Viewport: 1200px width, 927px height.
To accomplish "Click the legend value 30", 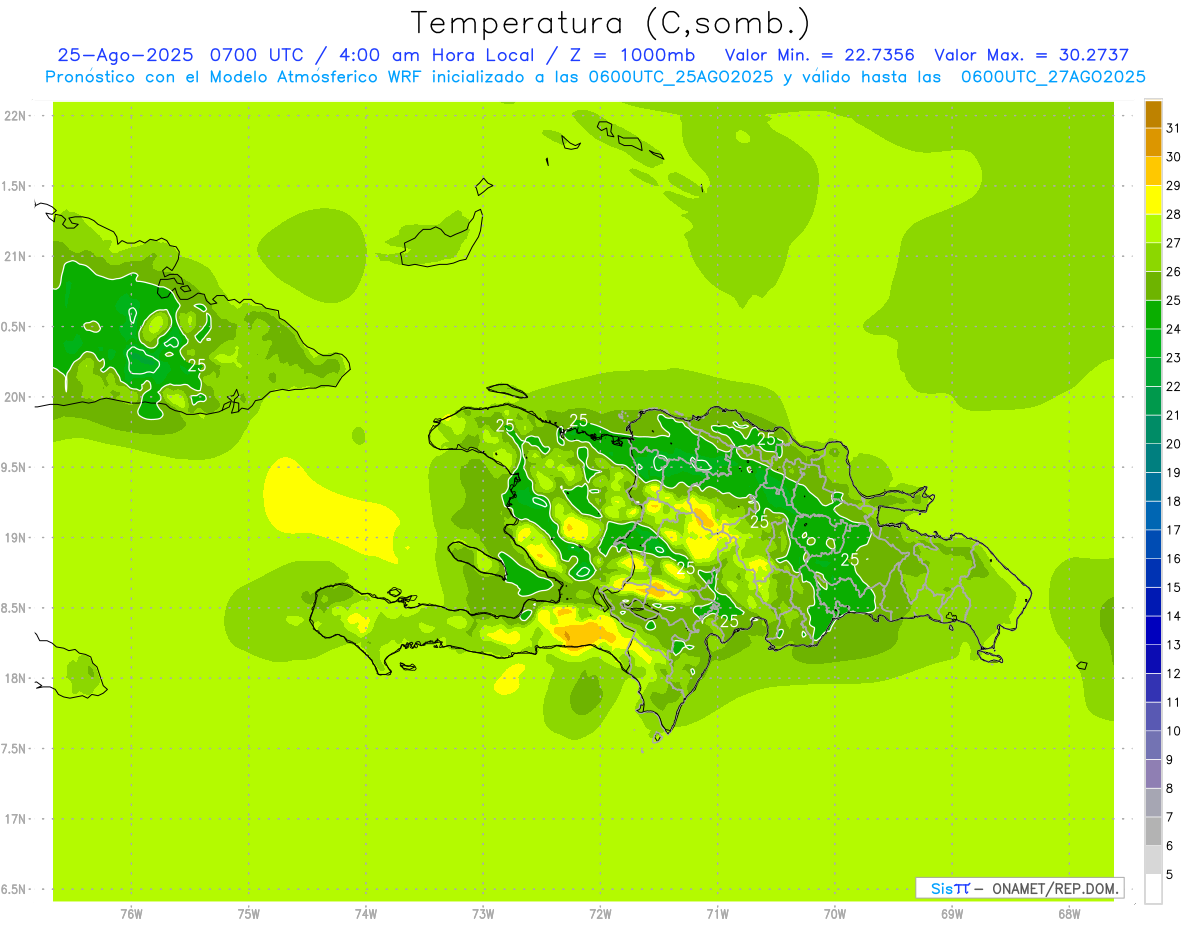I will click(x=1174, y=157).
